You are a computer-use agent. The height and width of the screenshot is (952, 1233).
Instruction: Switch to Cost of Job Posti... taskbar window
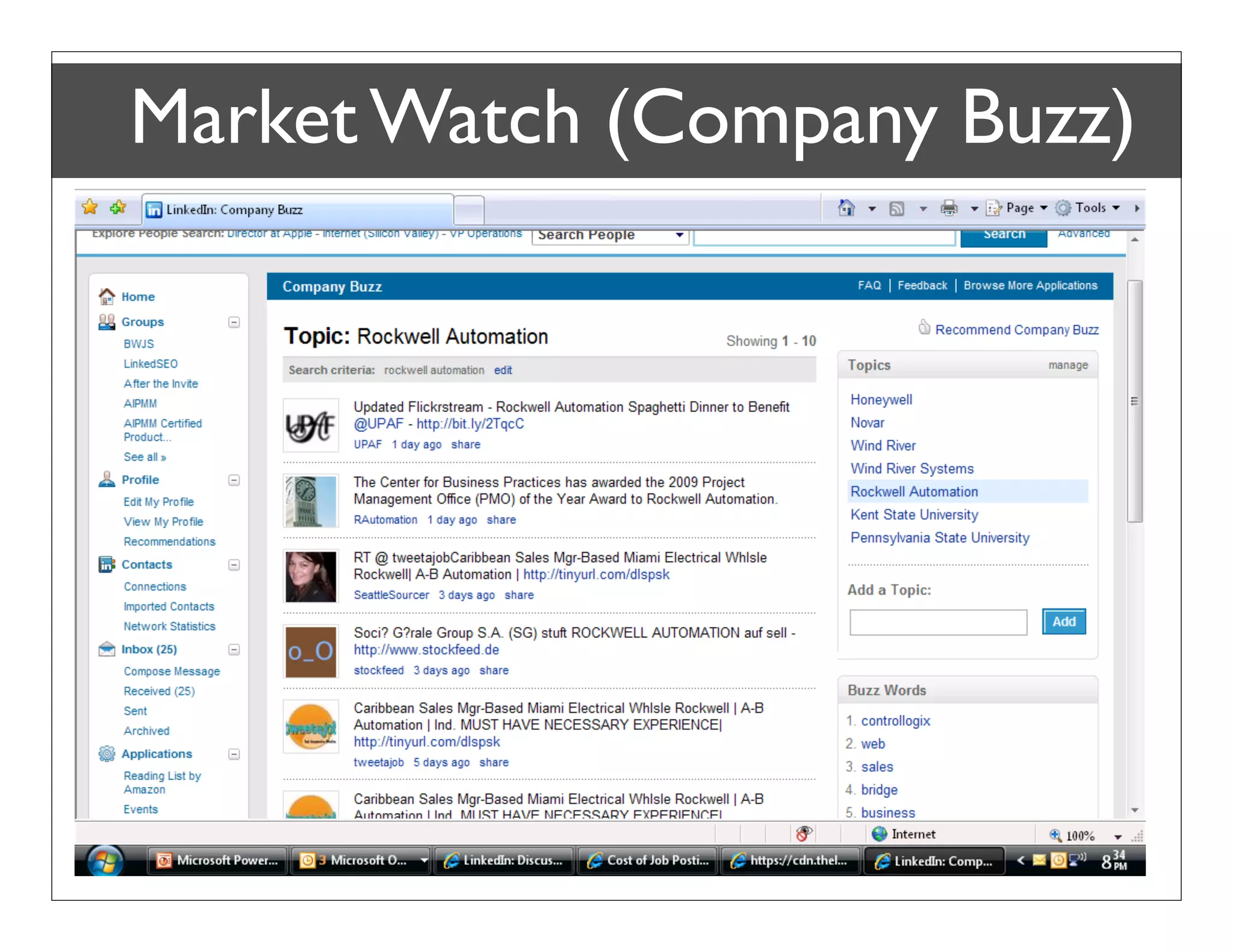(647, 861)
